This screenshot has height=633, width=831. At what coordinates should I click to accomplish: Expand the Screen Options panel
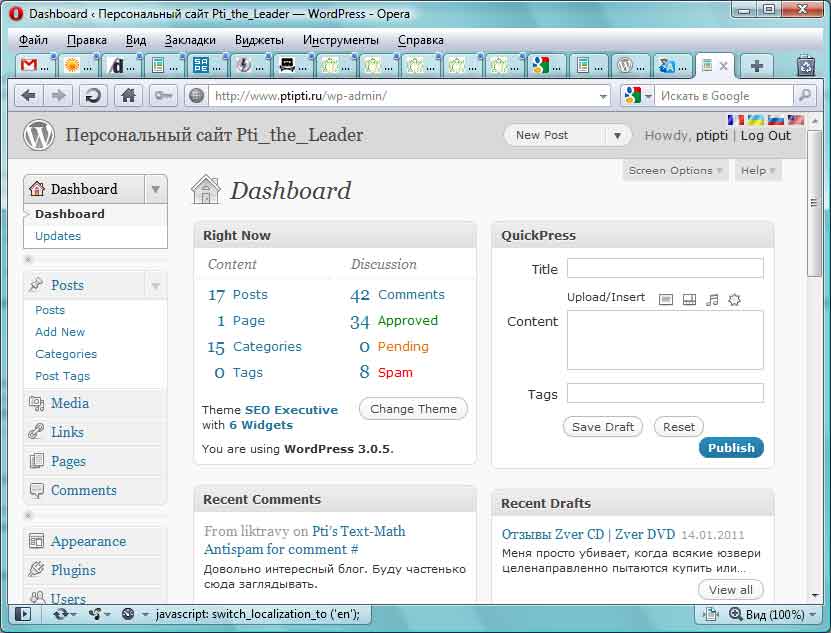coord(675,171)
